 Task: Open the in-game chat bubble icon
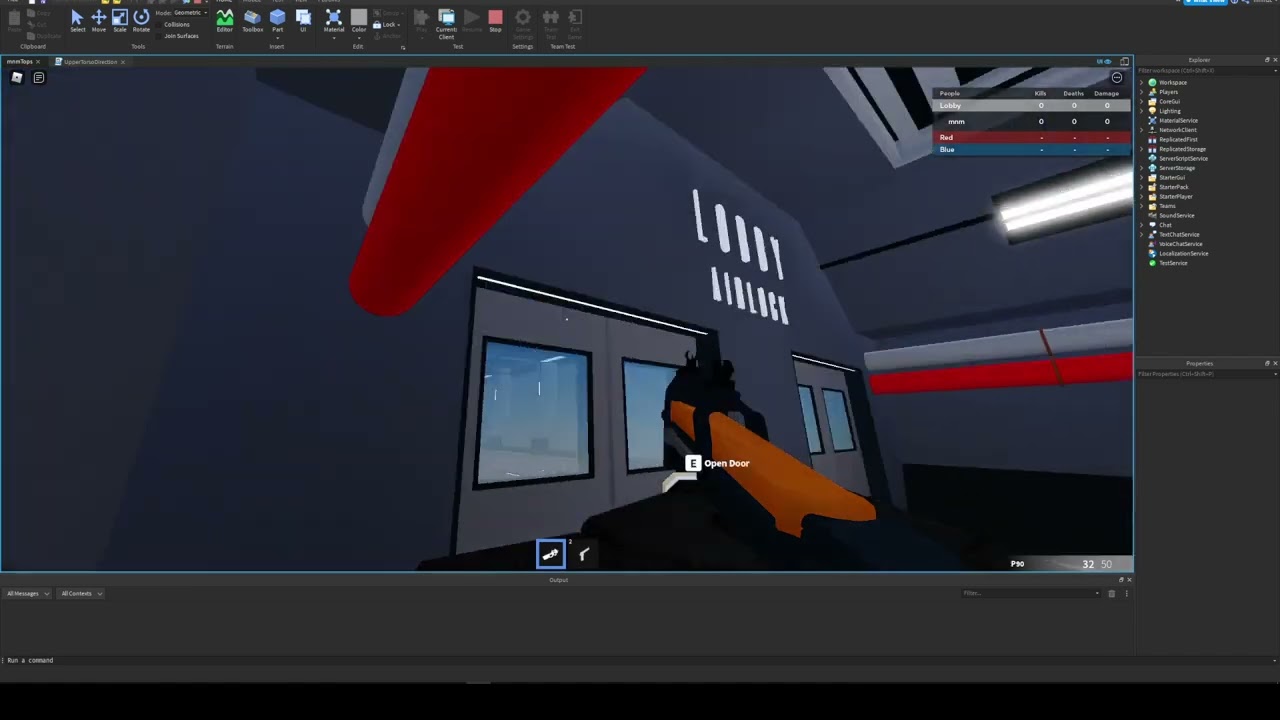tap(39, 77)
